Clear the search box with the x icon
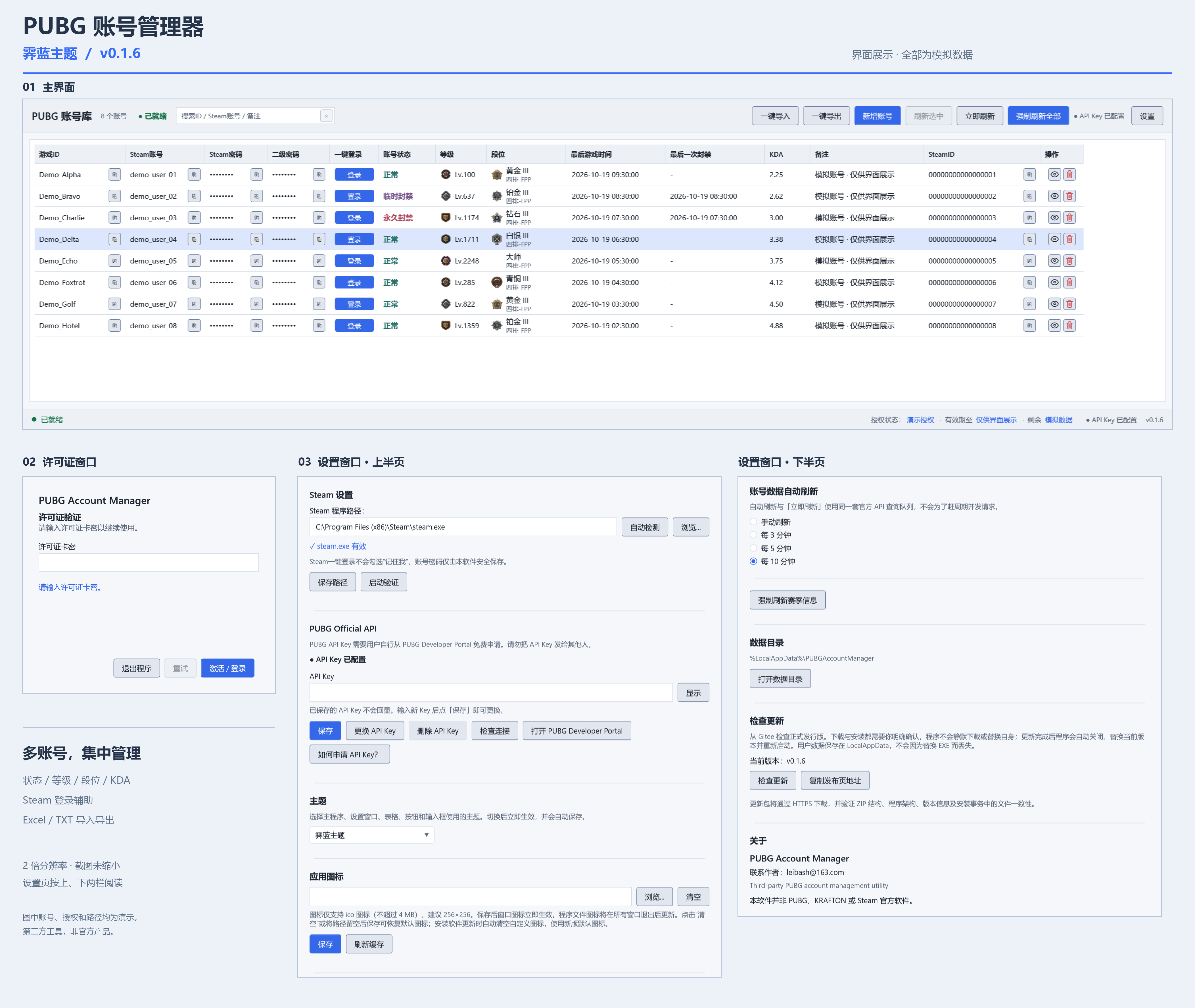Image resolution: width=1195 pixels, height=1008 pixels. pos(326,116)
